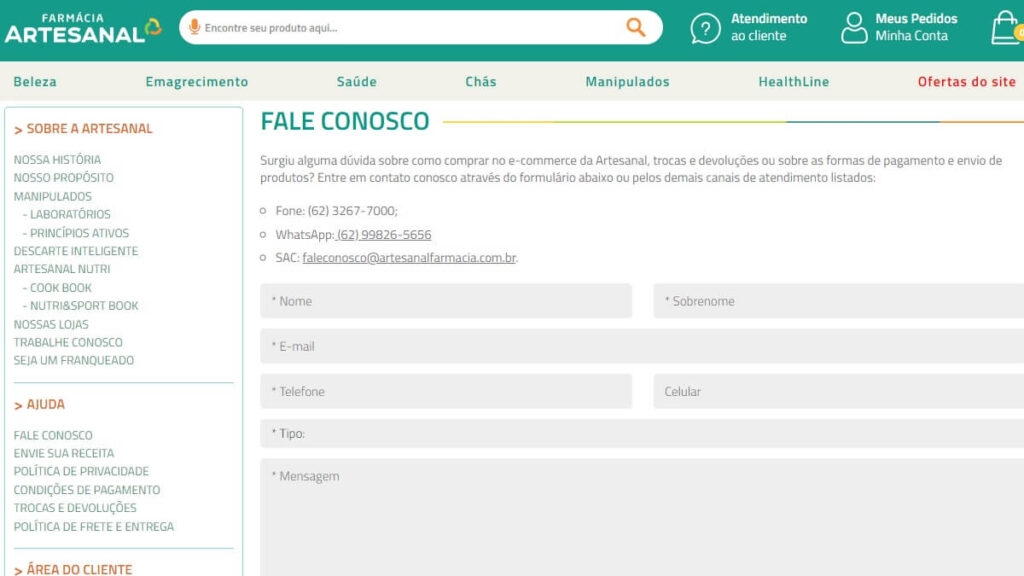Viewport: 1024px width, 576px height.
Task: Click the Sobre a Artesanal heading
Action: [83, 129]
